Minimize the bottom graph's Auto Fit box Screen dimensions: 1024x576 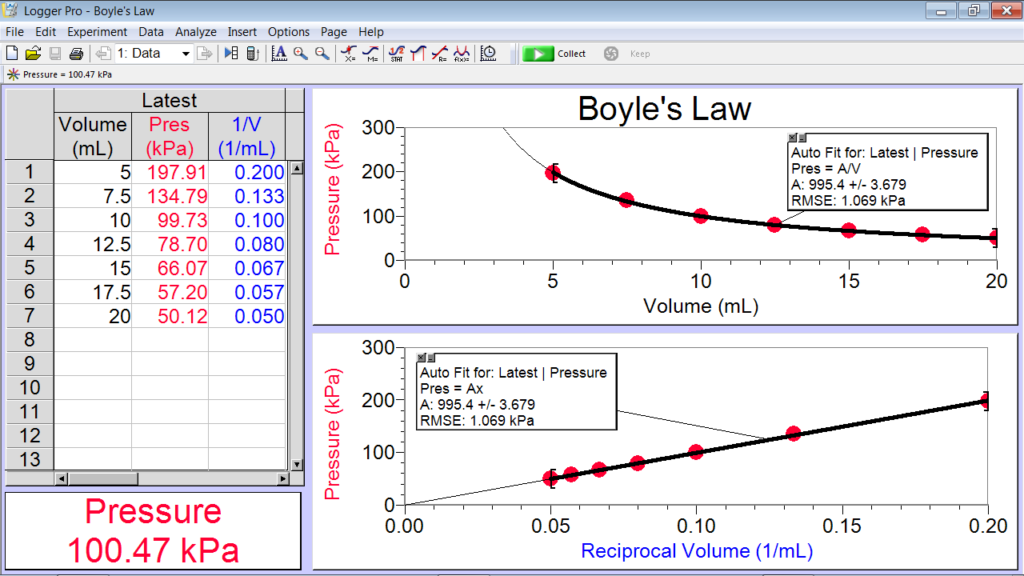click(431, 358)
